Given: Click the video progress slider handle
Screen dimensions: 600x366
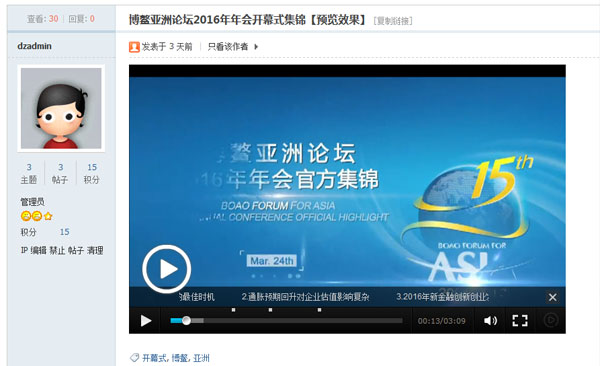Looking at the screenshot, I should tap(186, 320).
